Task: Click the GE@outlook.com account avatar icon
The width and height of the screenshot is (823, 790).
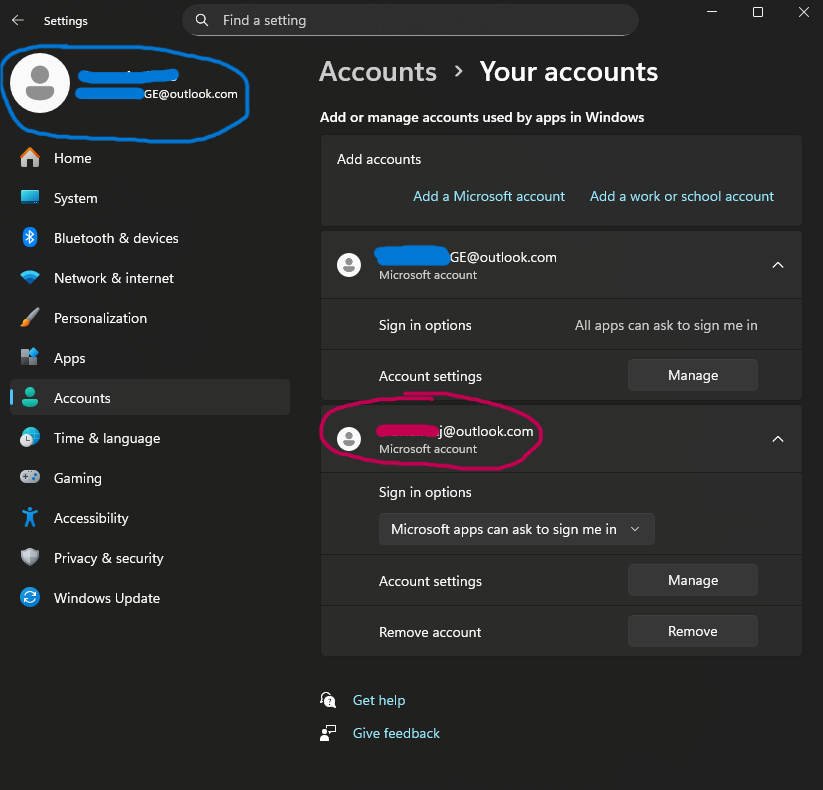Action: click(349, 265)
